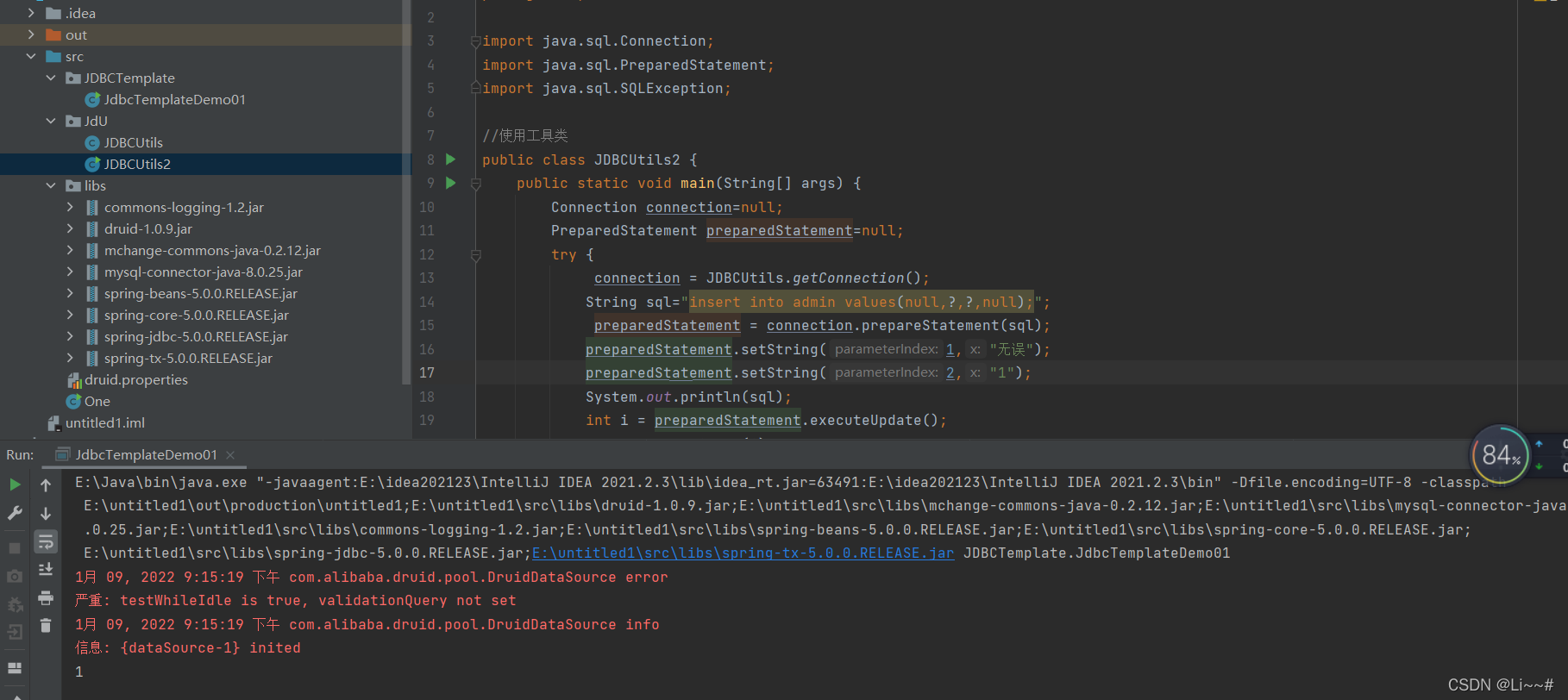Select JdbcTemplateDemo01 class in tree

pos(174,99)
